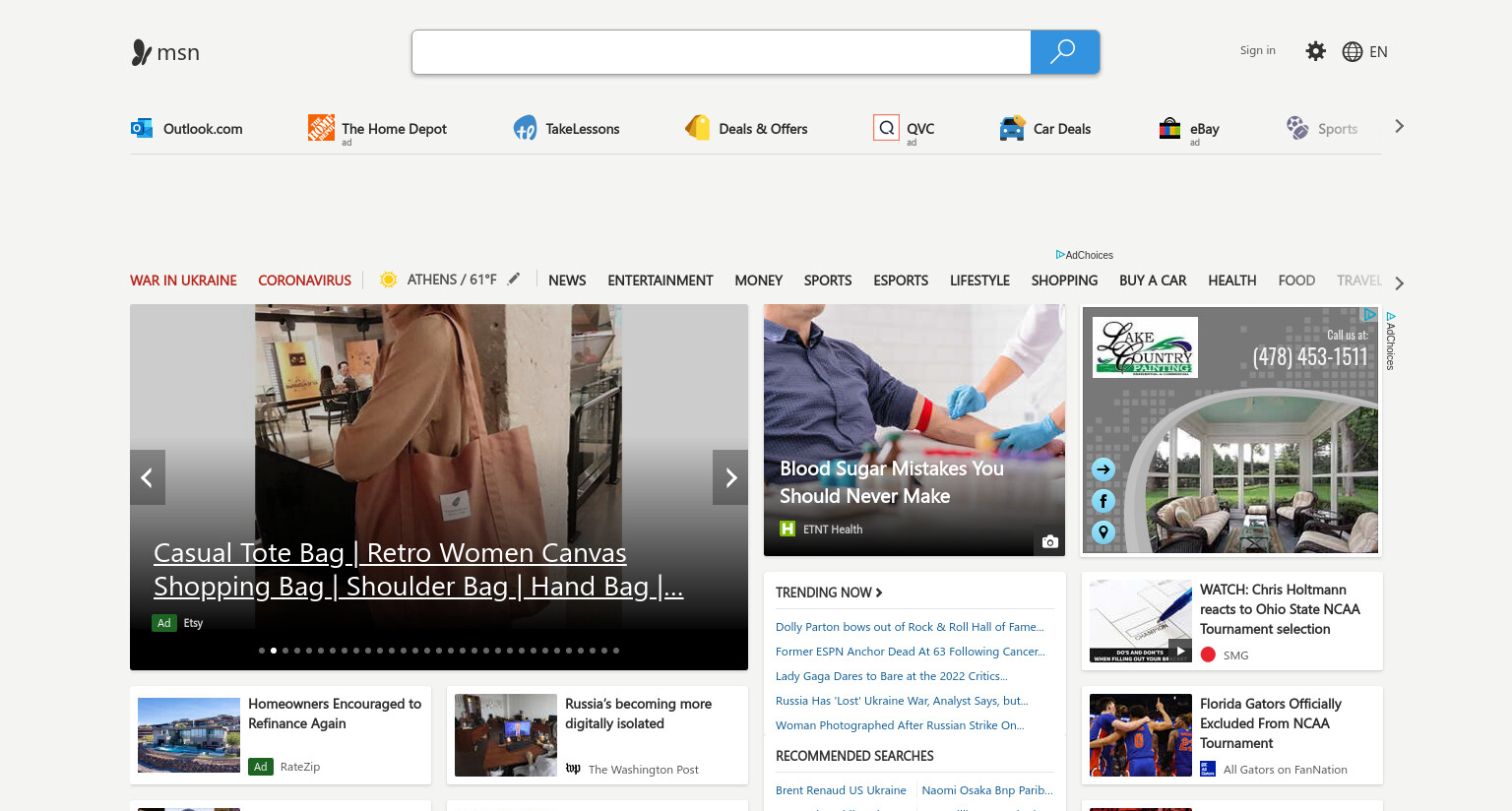Viewport: 1512px width, 811px height.
Task: Click the blue search magnifier button
Action: point(1064,52)
